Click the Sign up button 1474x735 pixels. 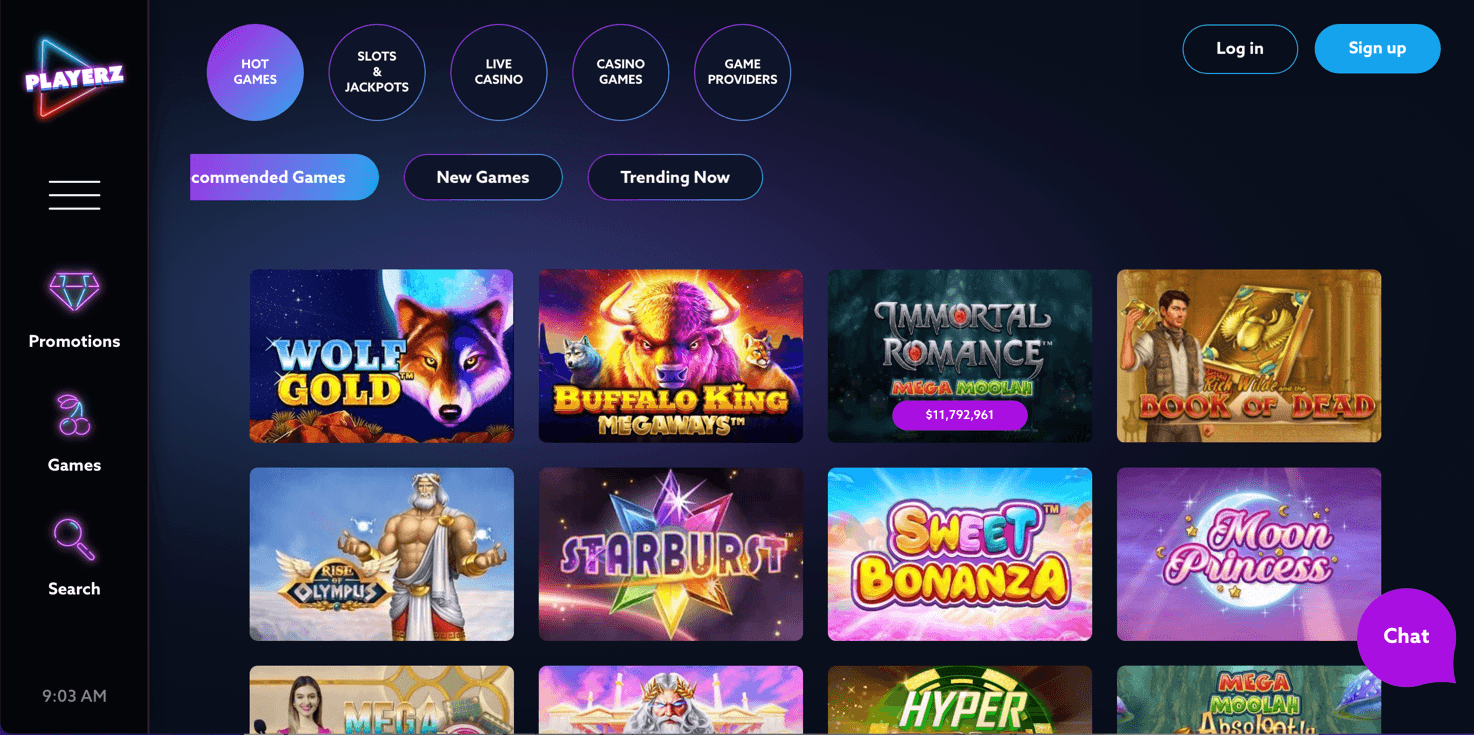[x=1377, y=49]
